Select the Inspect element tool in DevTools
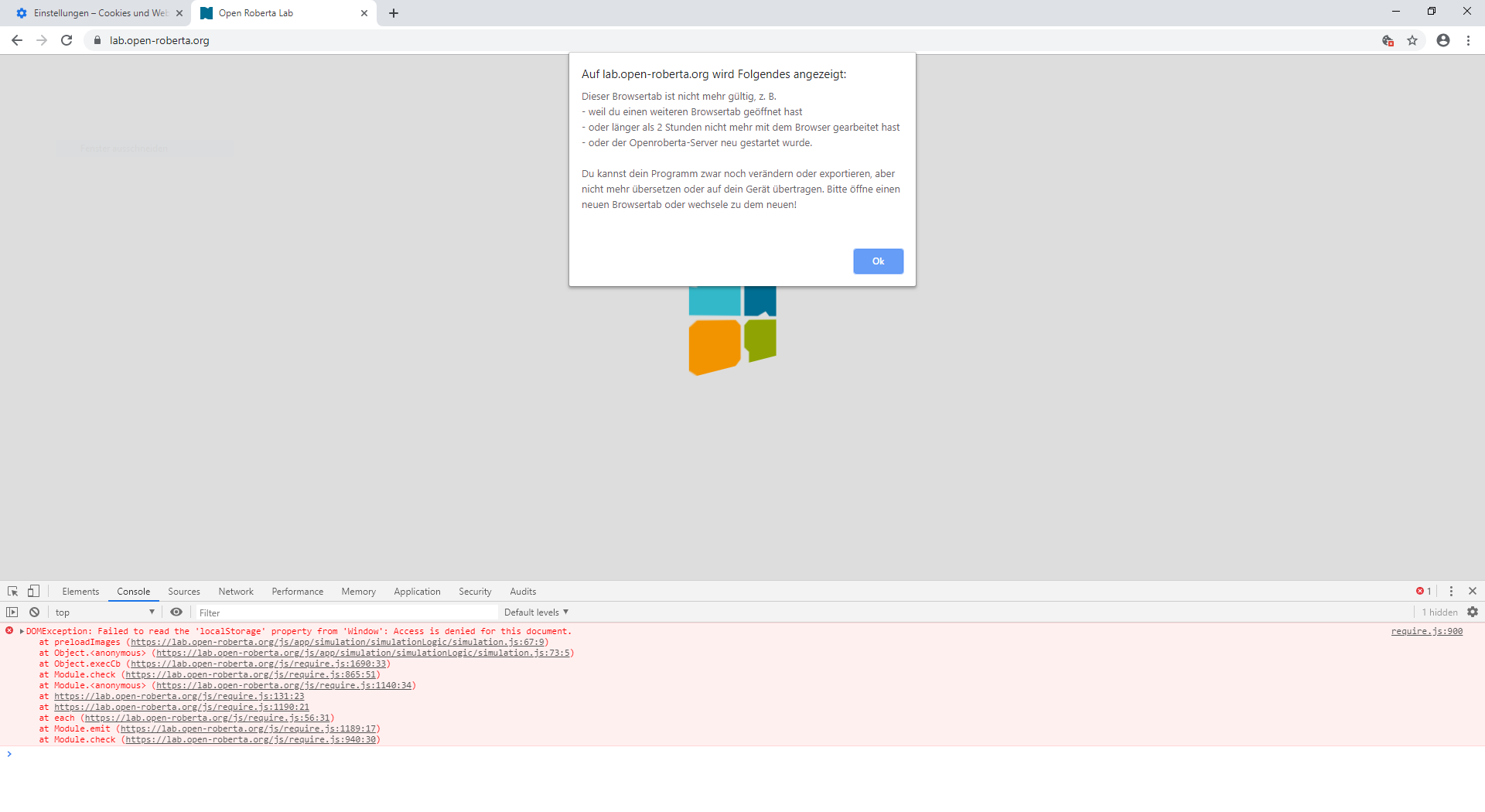 pos(12,591)
